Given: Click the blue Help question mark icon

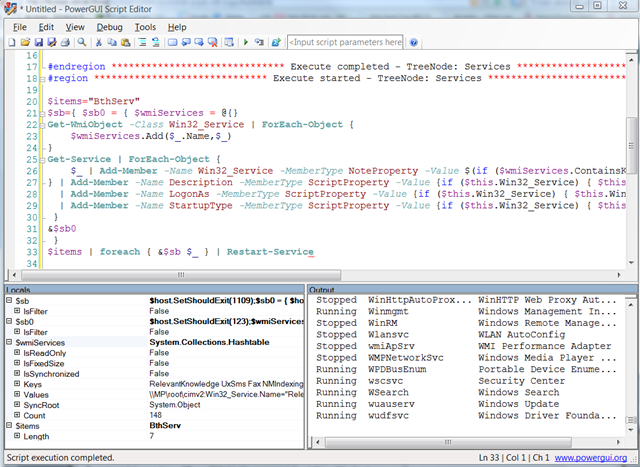Looking at the screenshot, I should (413, 42).
